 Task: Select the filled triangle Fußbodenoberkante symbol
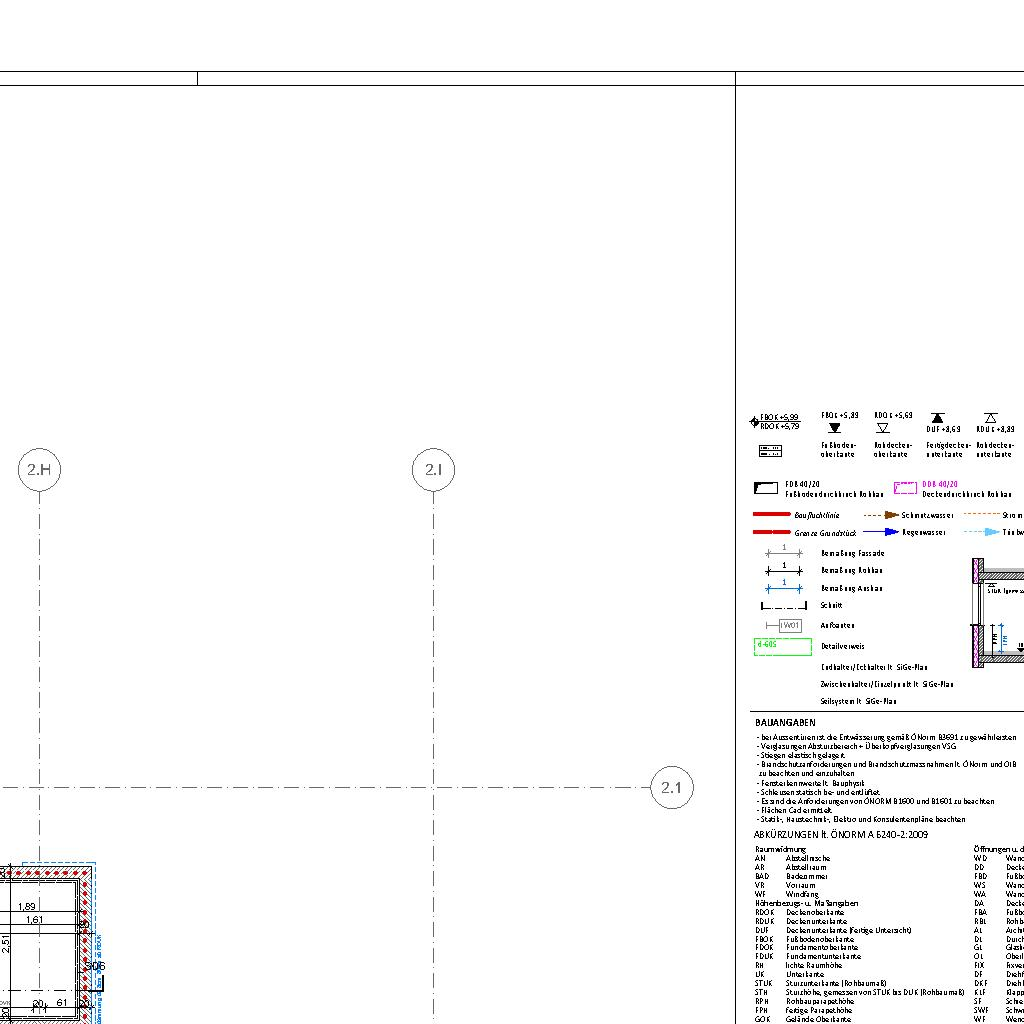[x=835, y=428]
